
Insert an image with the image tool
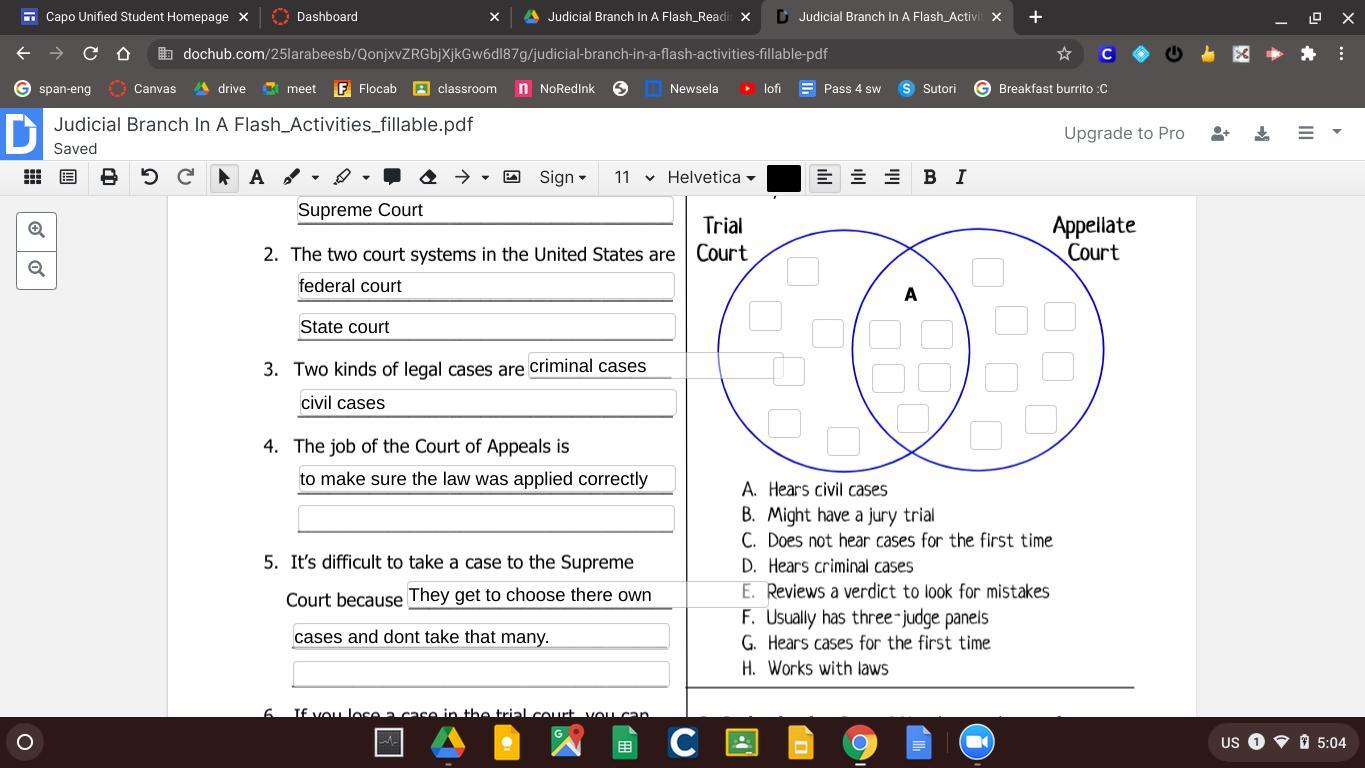[511, 177]
